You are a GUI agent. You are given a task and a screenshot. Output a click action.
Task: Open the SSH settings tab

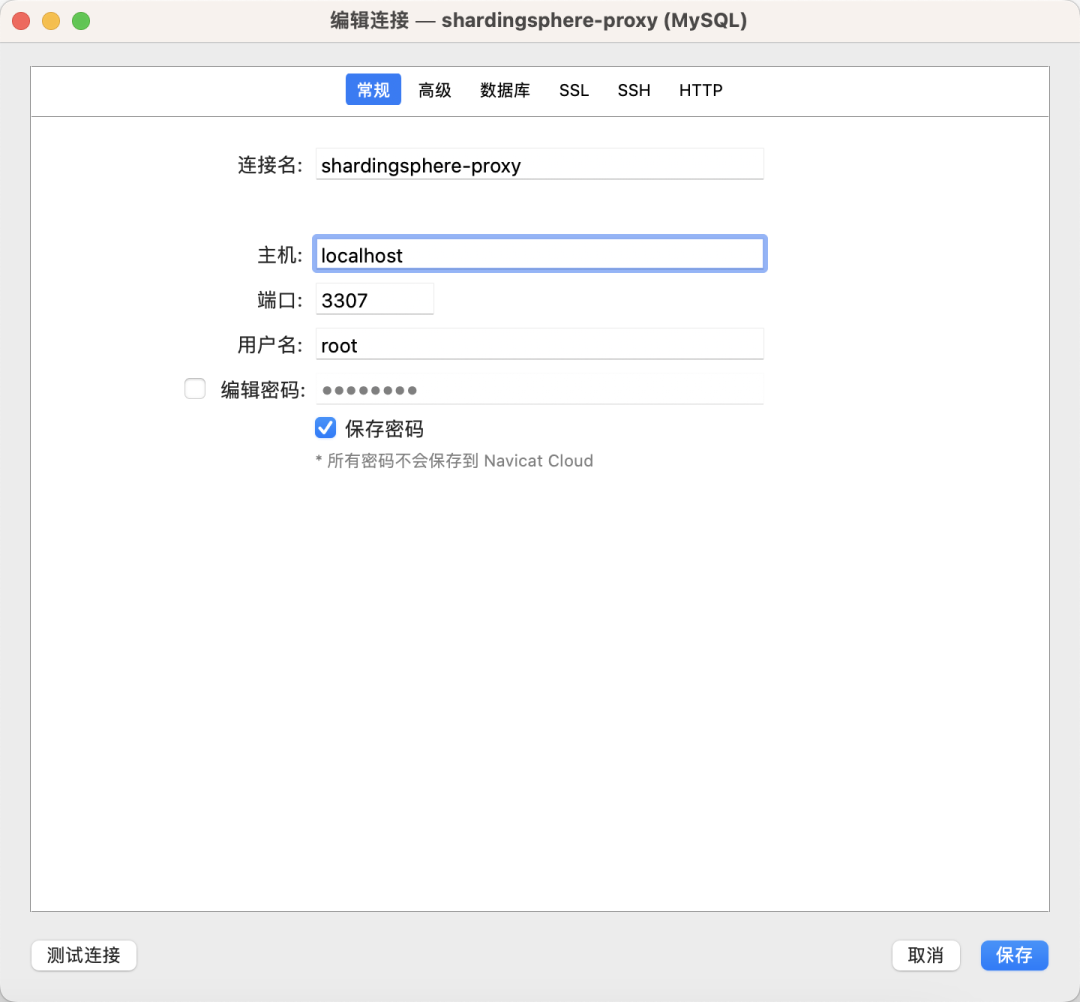pyautogui.click(x=634, y=90)
